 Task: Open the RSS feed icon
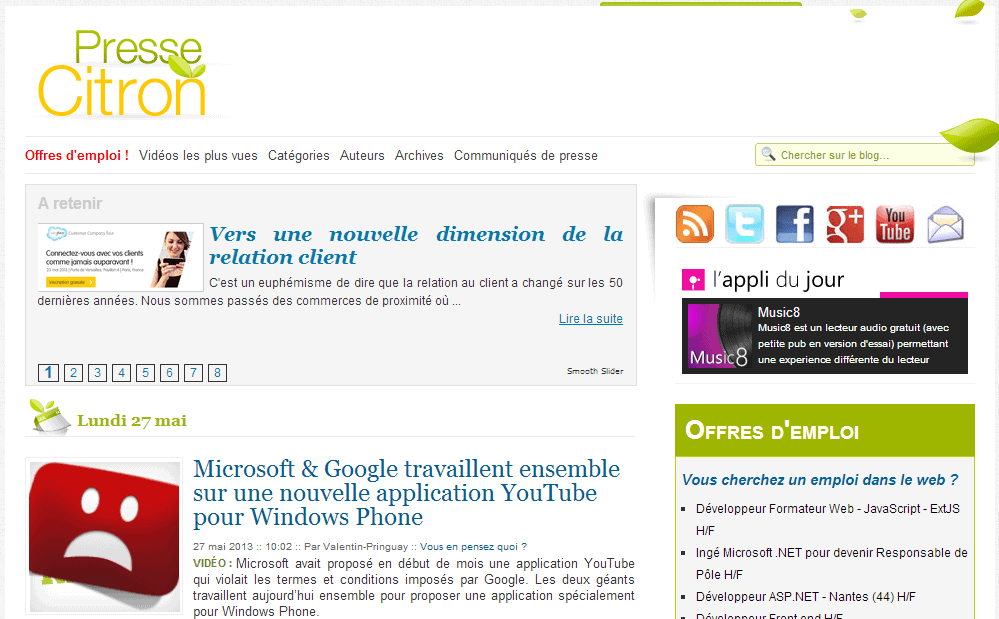[694, 224]
